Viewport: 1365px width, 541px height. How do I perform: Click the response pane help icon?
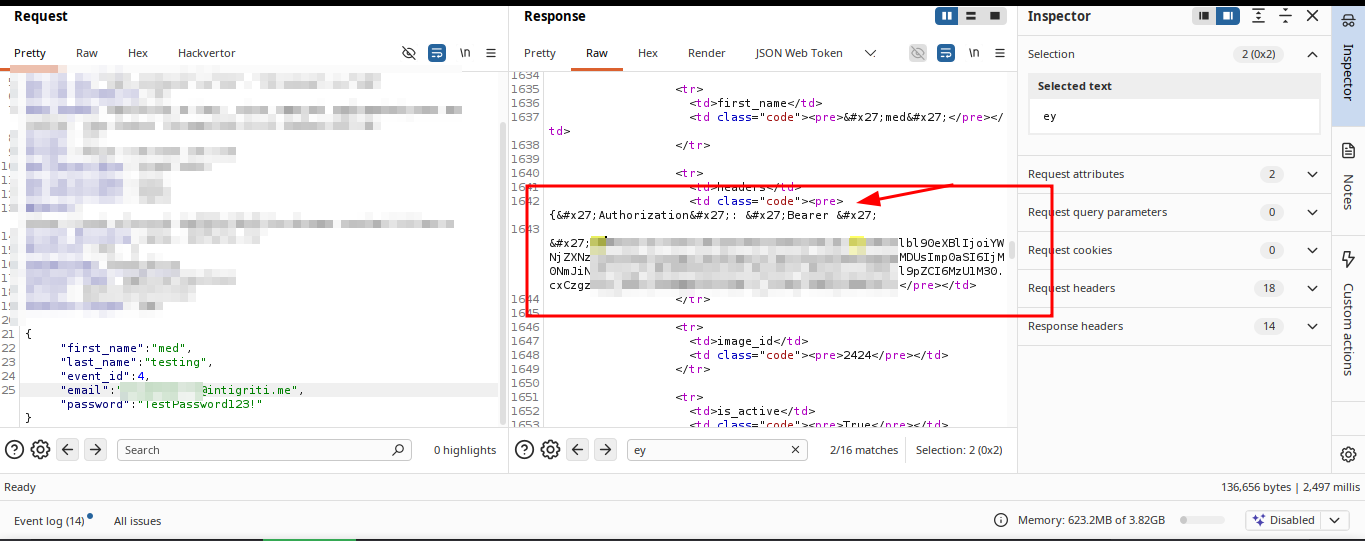[523, 450]
